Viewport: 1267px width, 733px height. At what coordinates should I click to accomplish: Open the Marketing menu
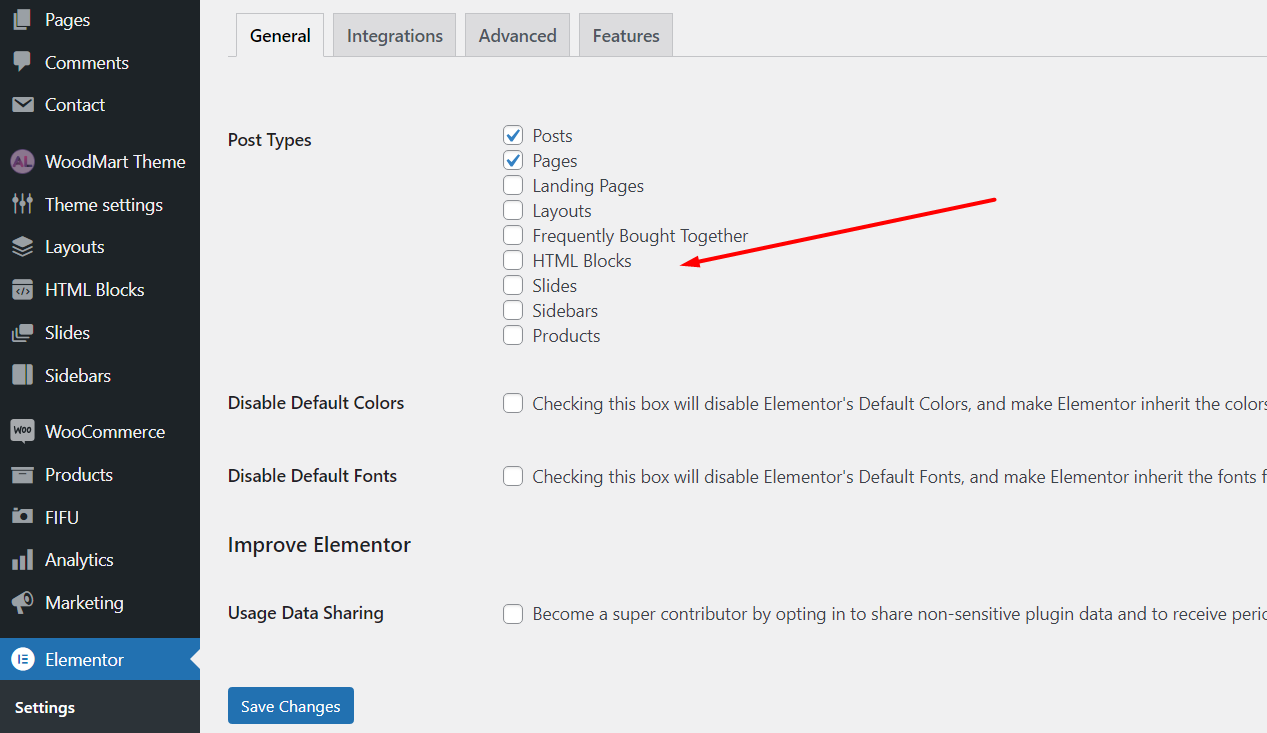(x=100, y=603)
